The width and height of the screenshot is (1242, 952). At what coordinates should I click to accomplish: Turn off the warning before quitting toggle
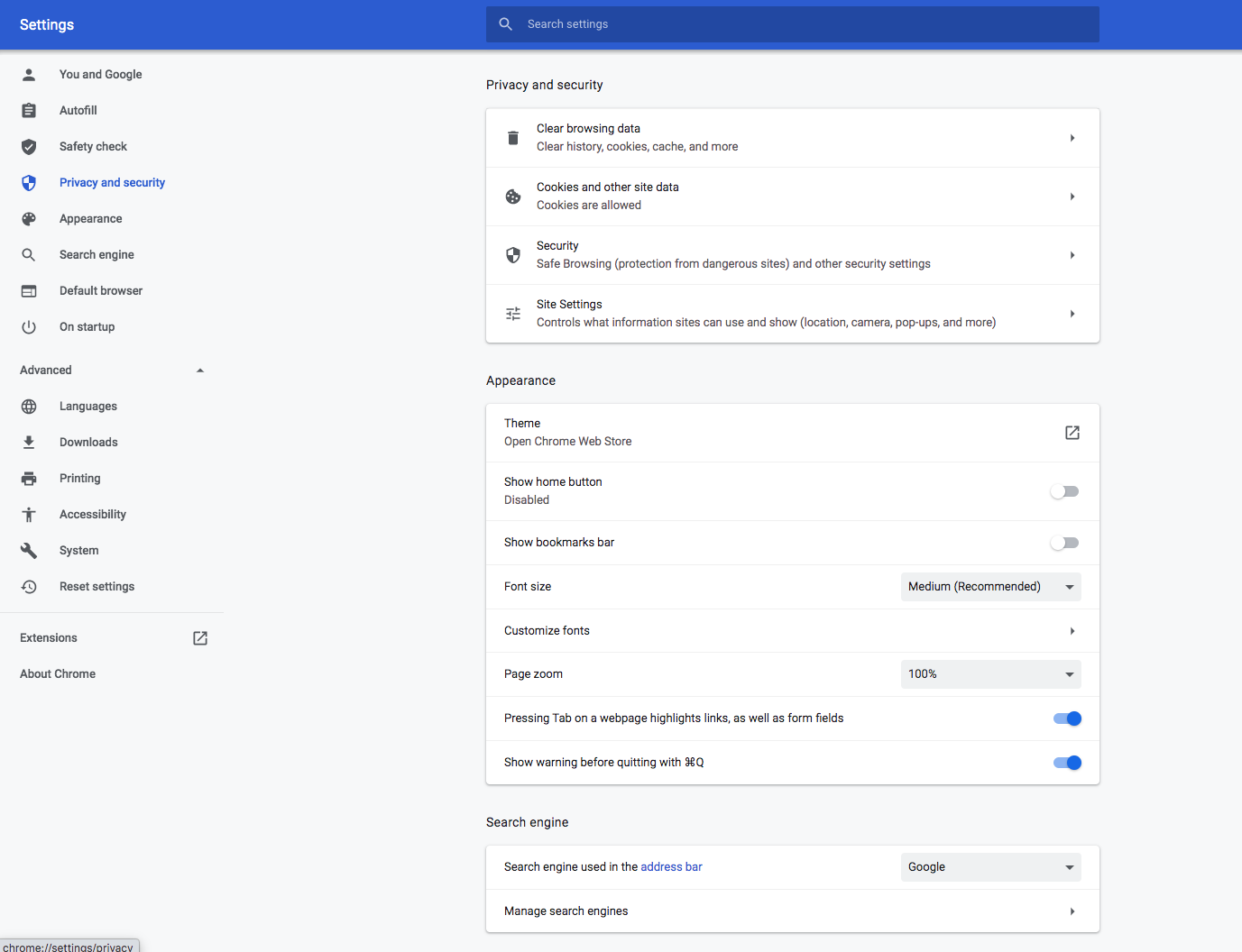1067,763
